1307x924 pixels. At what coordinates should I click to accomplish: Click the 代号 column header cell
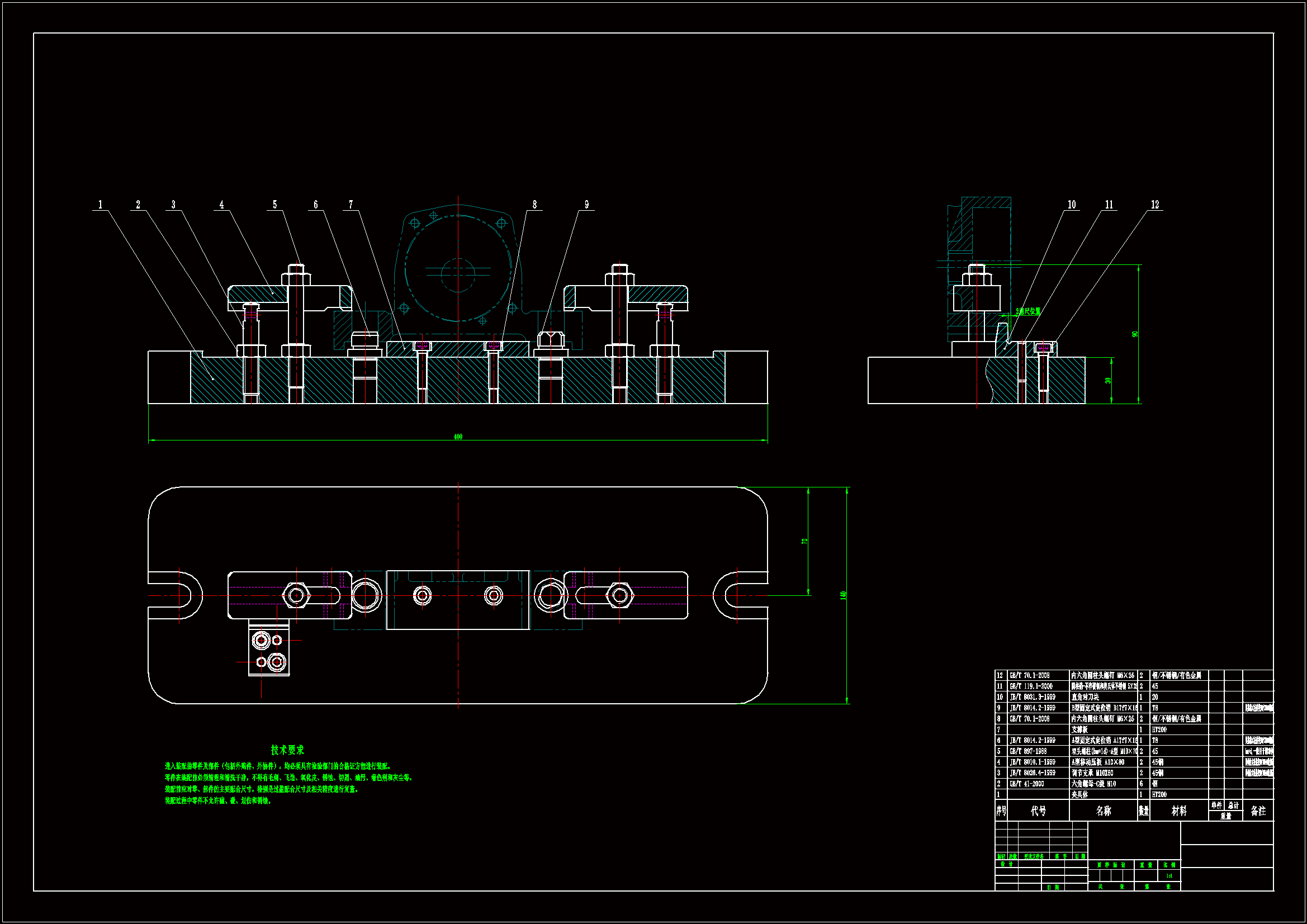(x=1038, y=811)
